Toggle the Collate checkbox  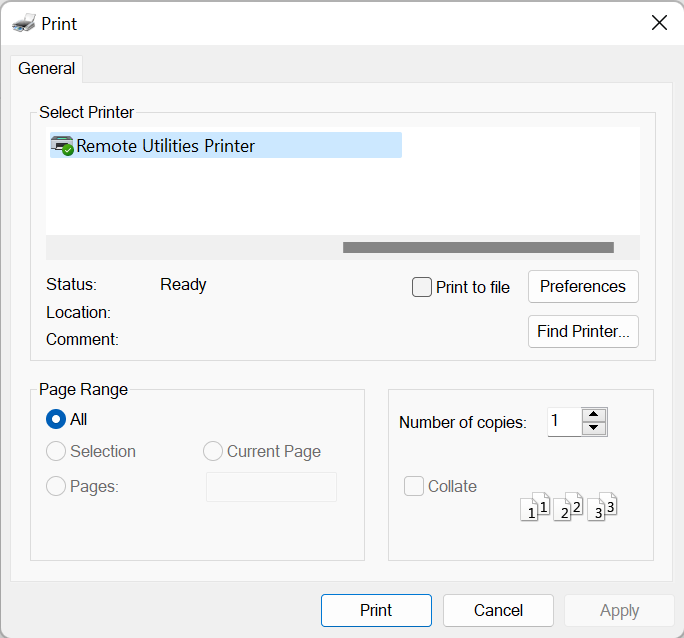pos(414,487)
